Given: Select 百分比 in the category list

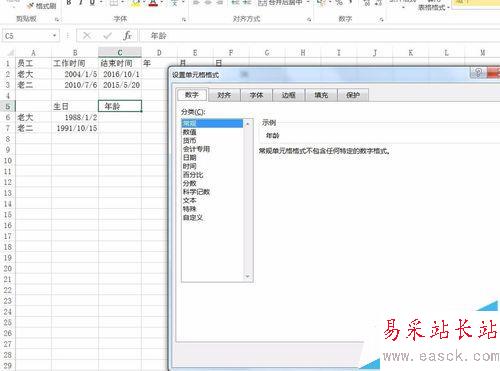Looking at the screenshot, I should click(x=212, y=175).
